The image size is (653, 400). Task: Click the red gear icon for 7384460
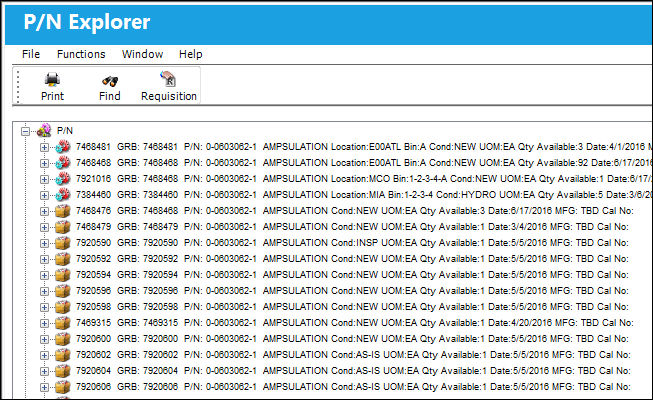point(63,195)
